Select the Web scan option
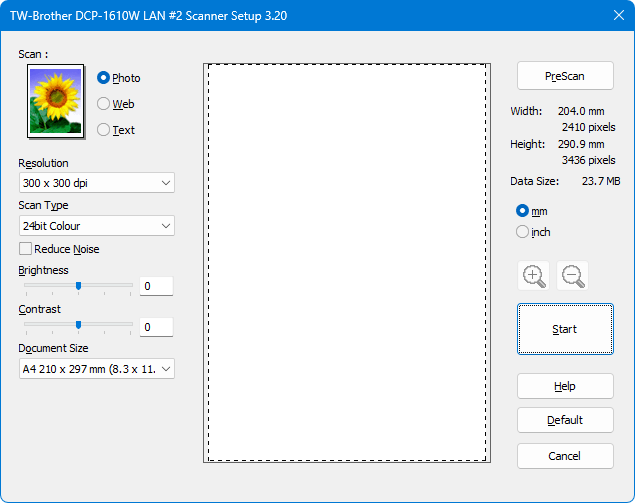The height and width of the screenshot is (503, 635). [104, 104]
